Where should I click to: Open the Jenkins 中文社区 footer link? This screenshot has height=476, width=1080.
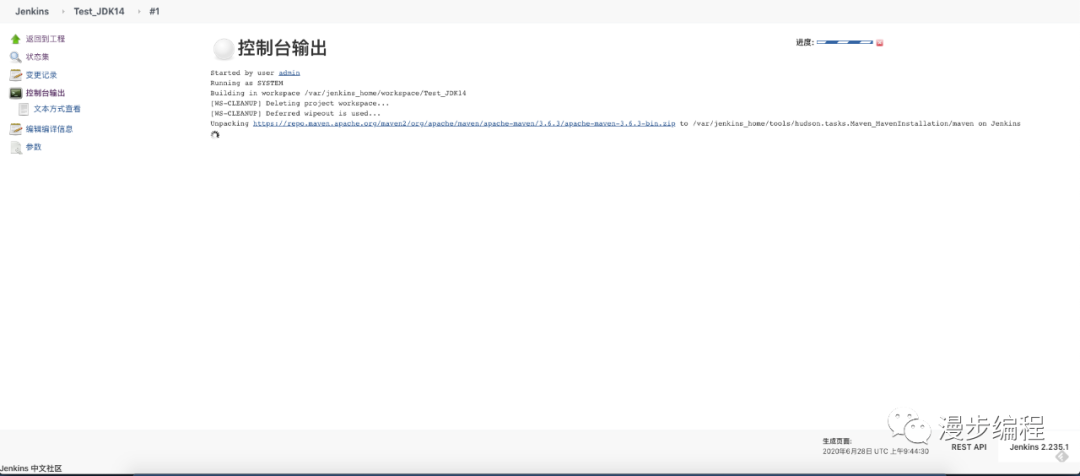[x=31, y=468]
